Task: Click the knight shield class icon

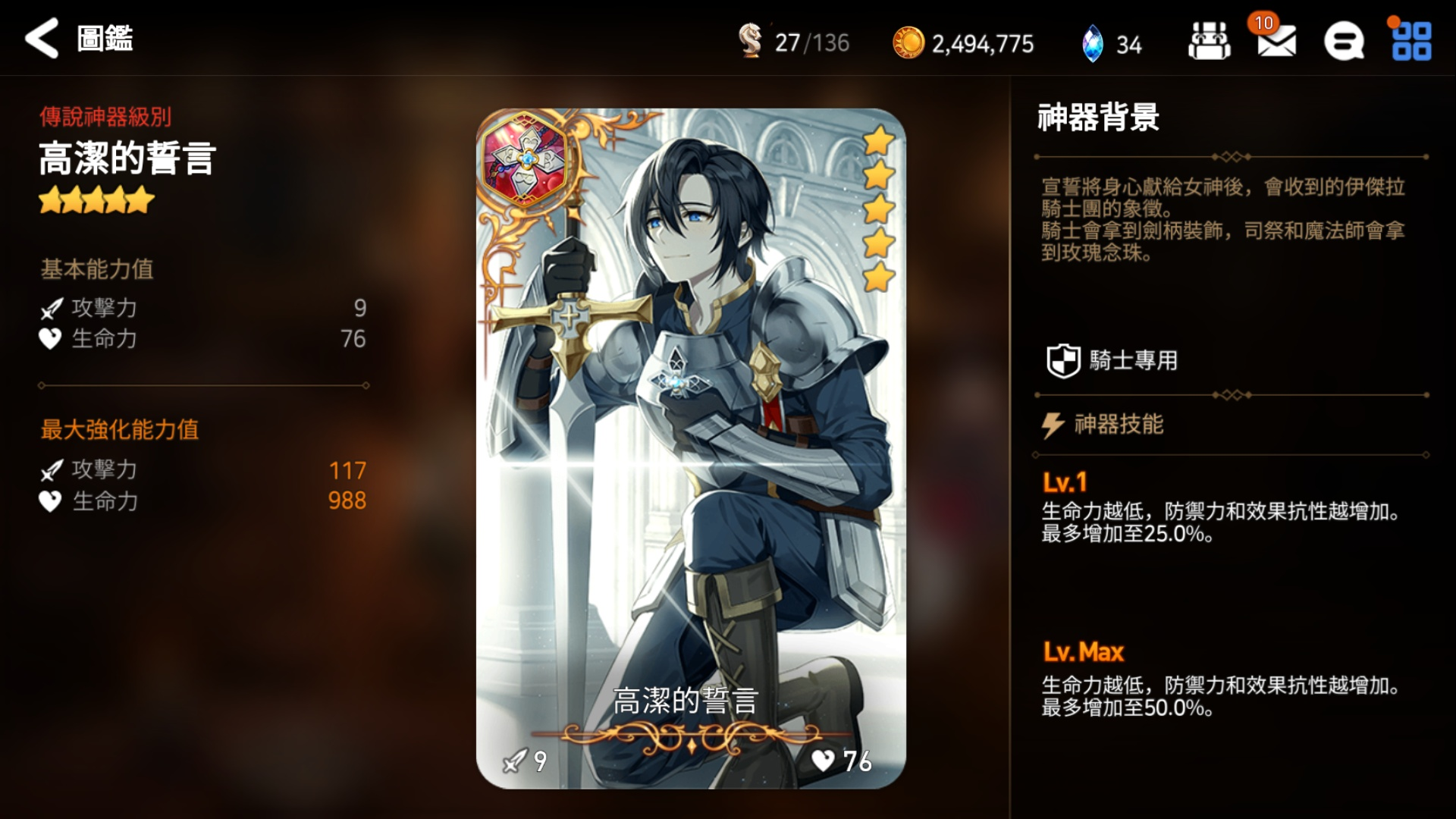Action: pyautogui.click(x=1062, y=360)
